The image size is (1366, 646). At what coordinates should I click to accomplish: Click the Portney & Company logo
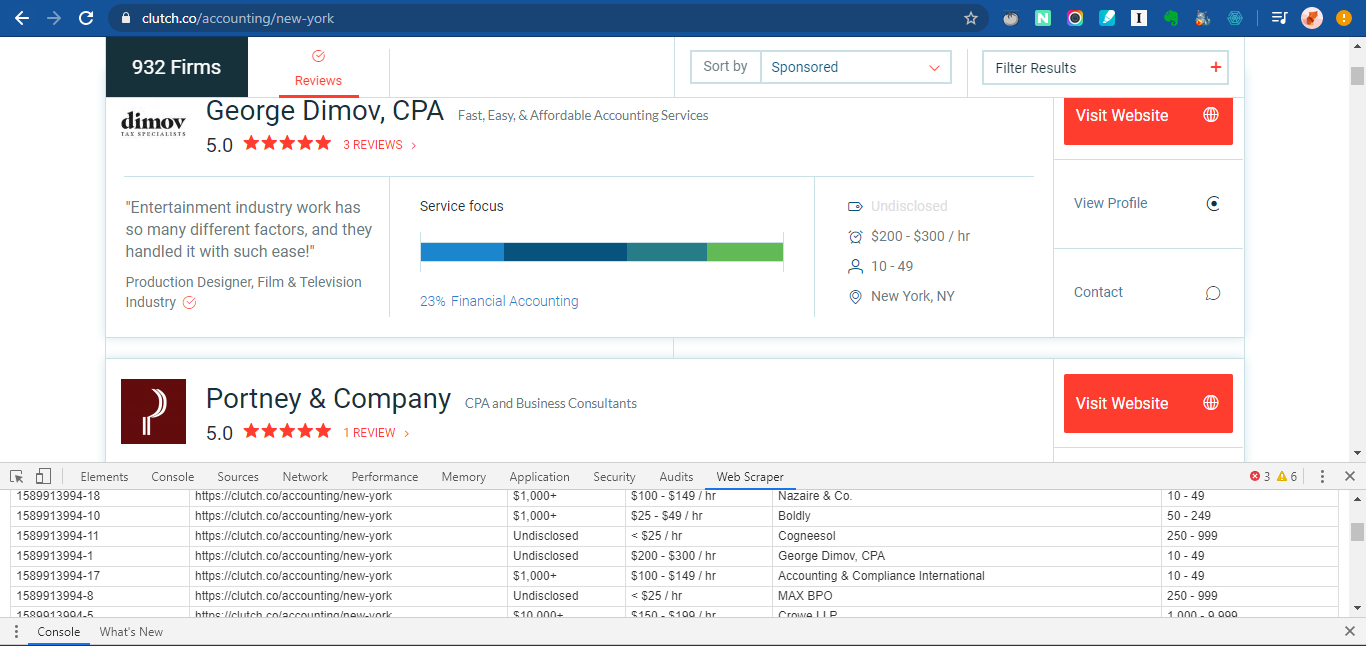153,411
